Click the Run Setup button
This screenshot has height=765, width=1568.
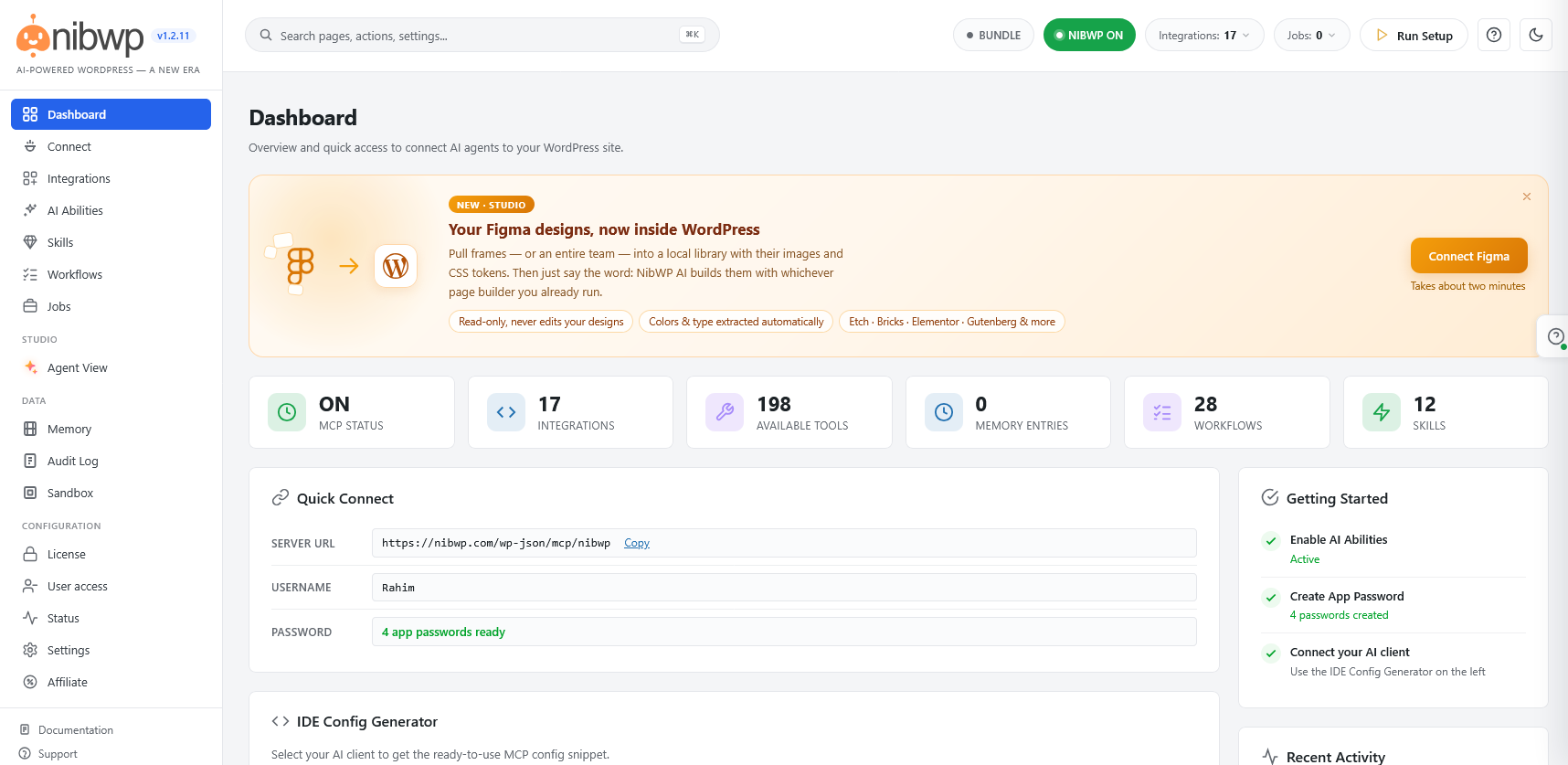pyautogui.click(x=1414, y=36)
